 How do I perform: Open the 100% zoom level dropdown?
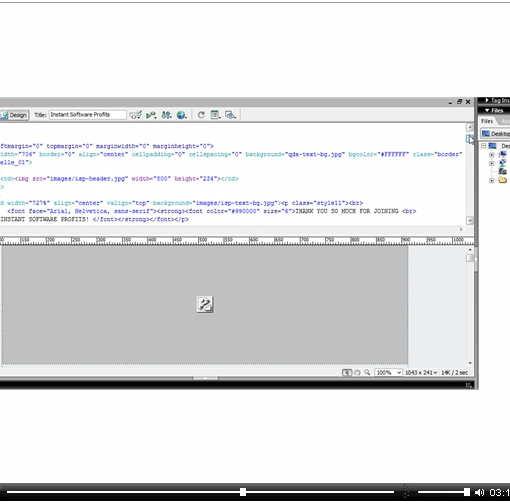tap(388, 372)
